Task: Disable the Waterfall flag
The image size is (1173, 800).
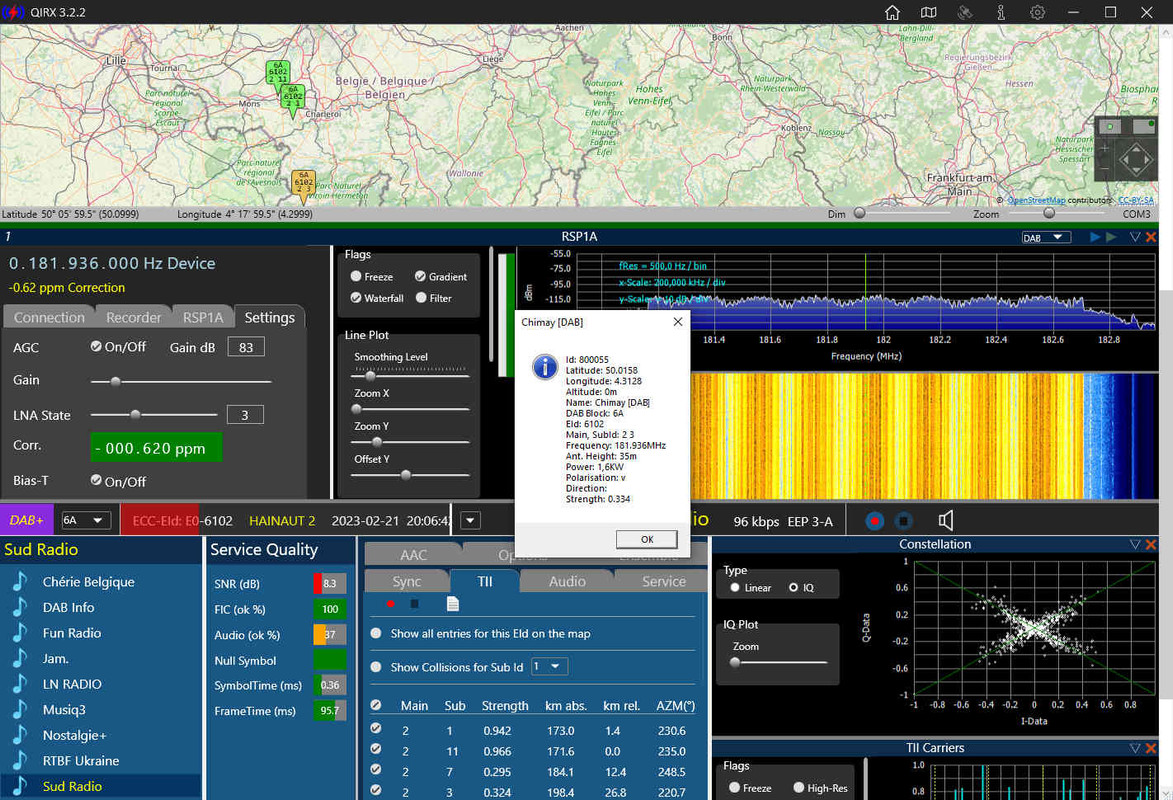Action: click(x=356, y=298)
